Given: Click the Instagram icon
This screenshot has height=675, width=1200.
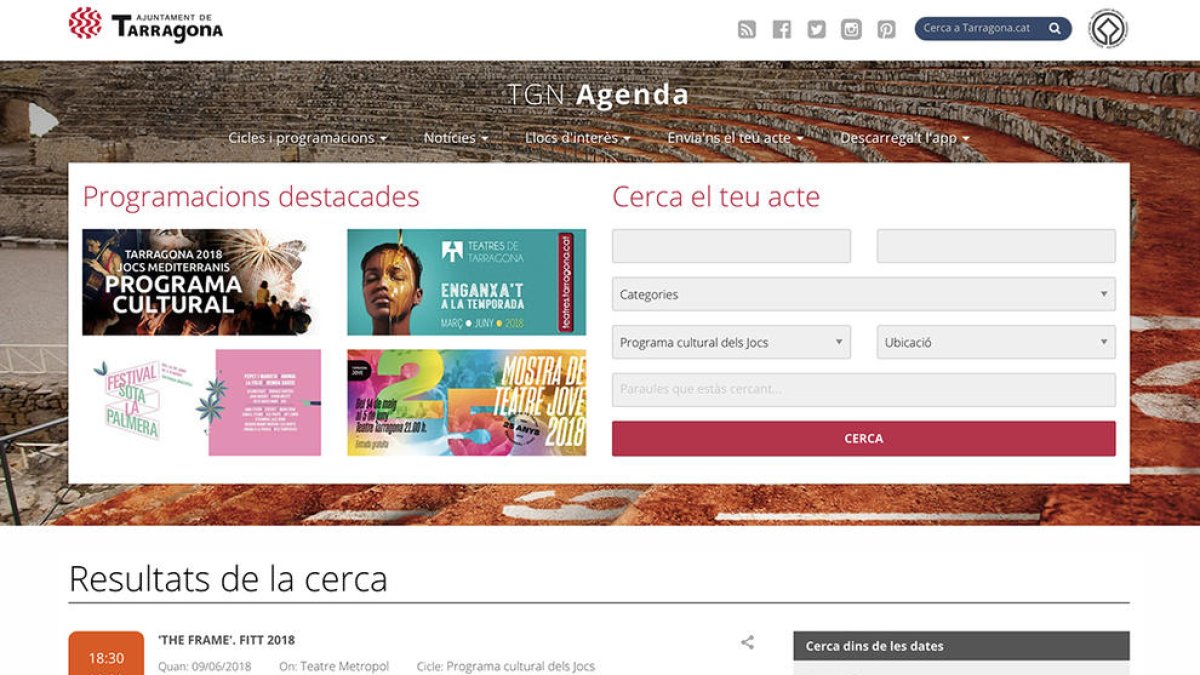Looking at the screenshot, I should [851, 28].
